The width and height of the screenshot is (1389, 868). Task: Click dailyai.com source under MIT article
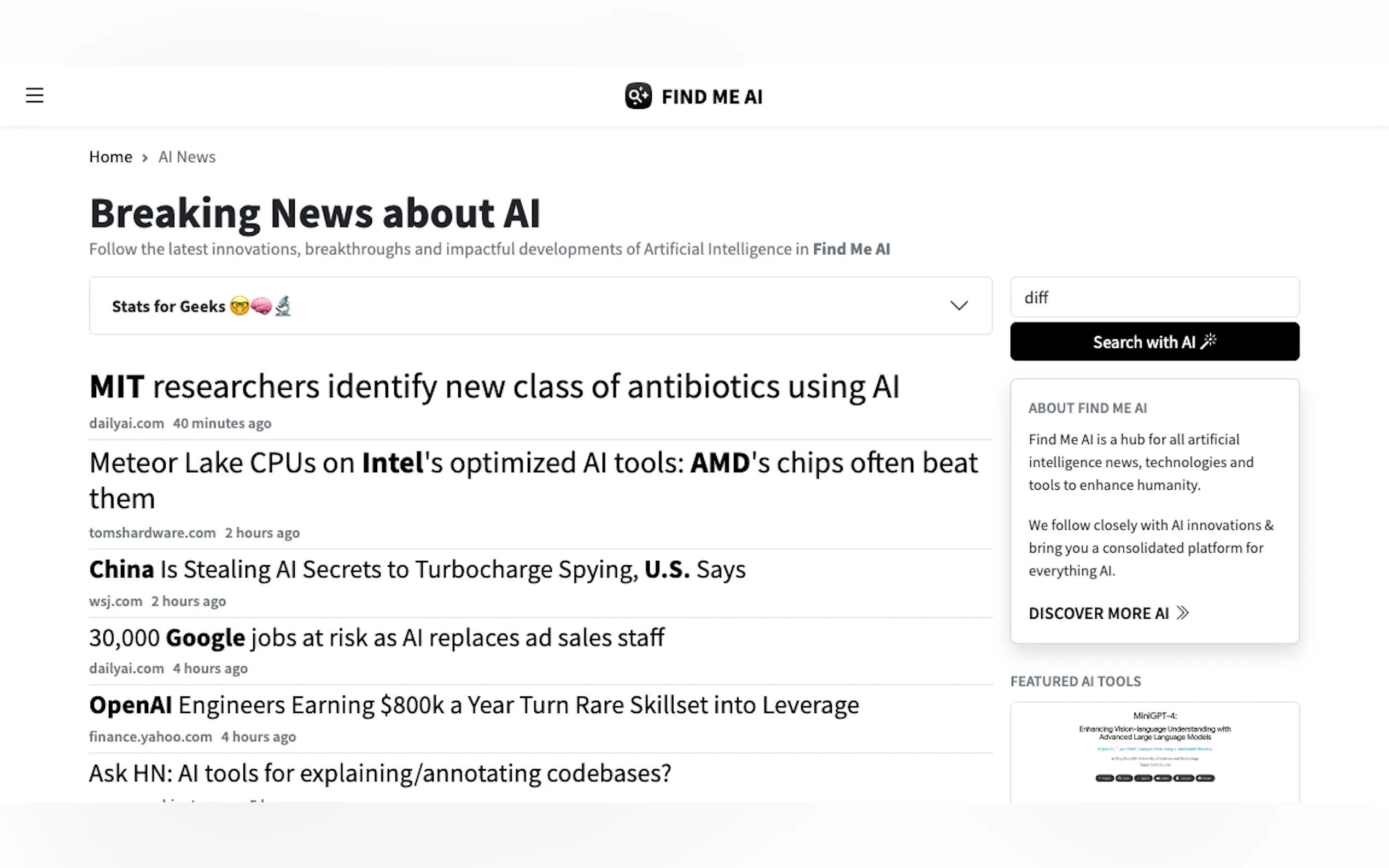click(x=126, y=423)
